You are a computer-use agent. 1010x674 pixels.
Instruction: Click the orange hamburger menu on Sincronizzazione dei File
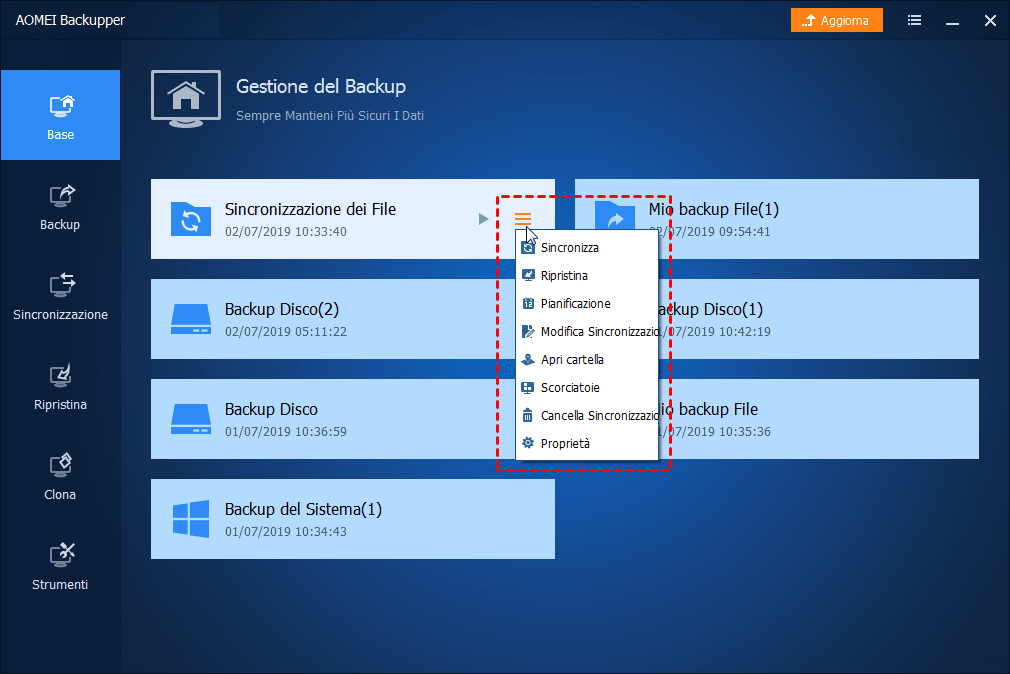pyautogui.click(x=523, y=219)
